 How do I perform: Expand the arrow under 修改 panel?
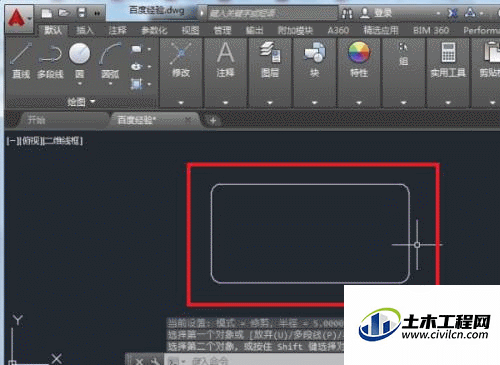click(181, 103)
